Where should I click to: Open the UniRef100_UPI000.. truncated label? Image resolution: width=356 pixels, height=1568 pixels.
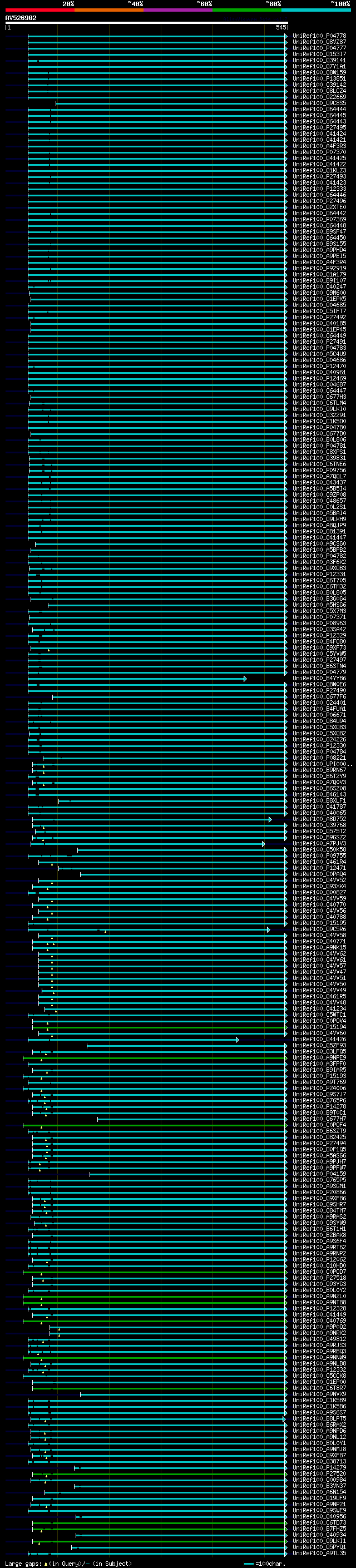point(322,764)
